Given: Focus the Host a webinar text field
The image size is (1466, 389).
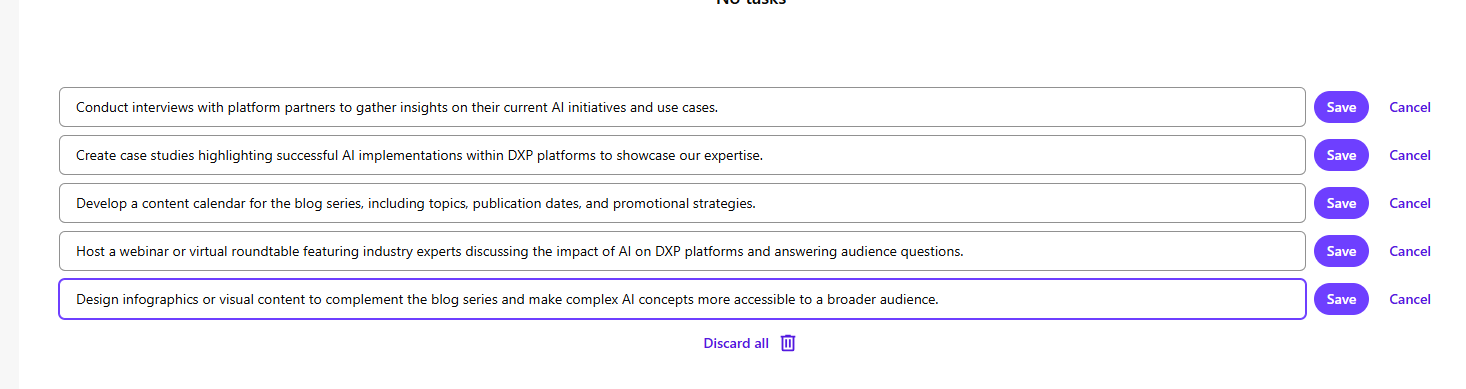Looking at the screenshot, I should (x=682, y=251).
